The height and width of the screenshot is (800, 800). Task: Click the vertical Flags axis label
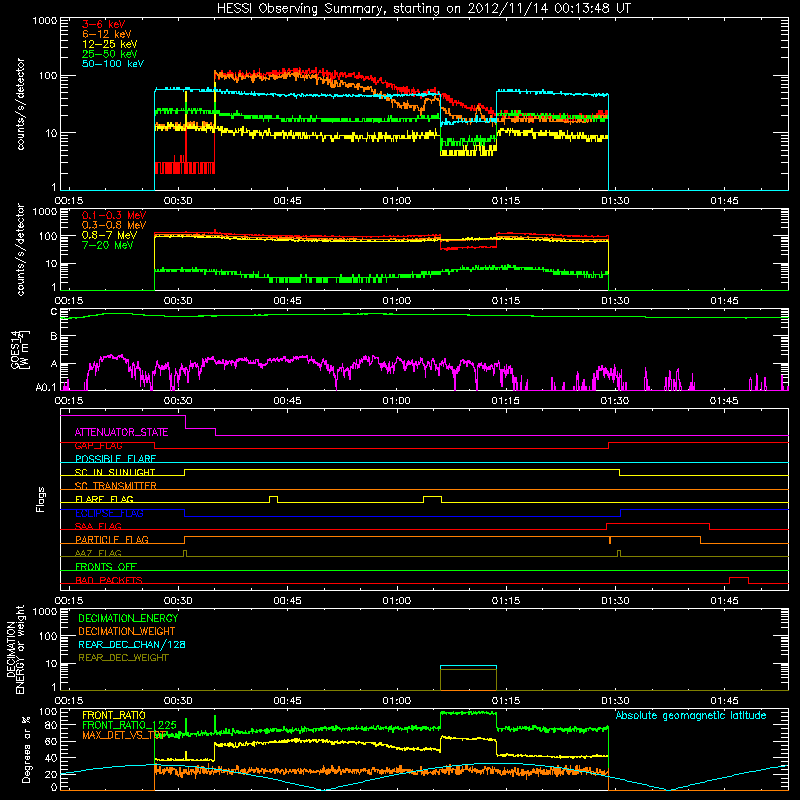tap(40, 499)
